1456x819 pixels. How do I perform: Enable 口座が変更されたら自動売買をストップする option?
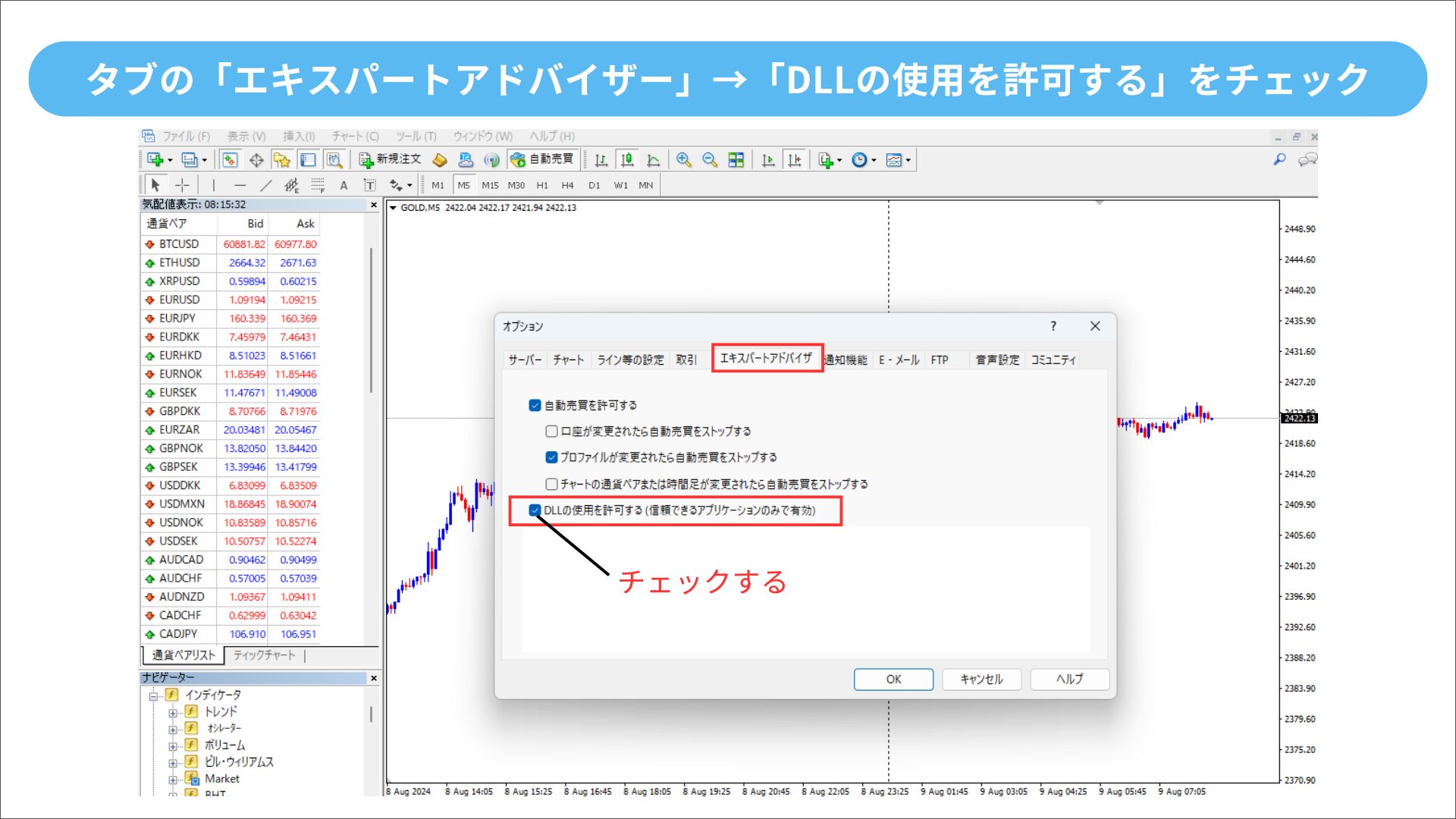[x=551, y=431]
